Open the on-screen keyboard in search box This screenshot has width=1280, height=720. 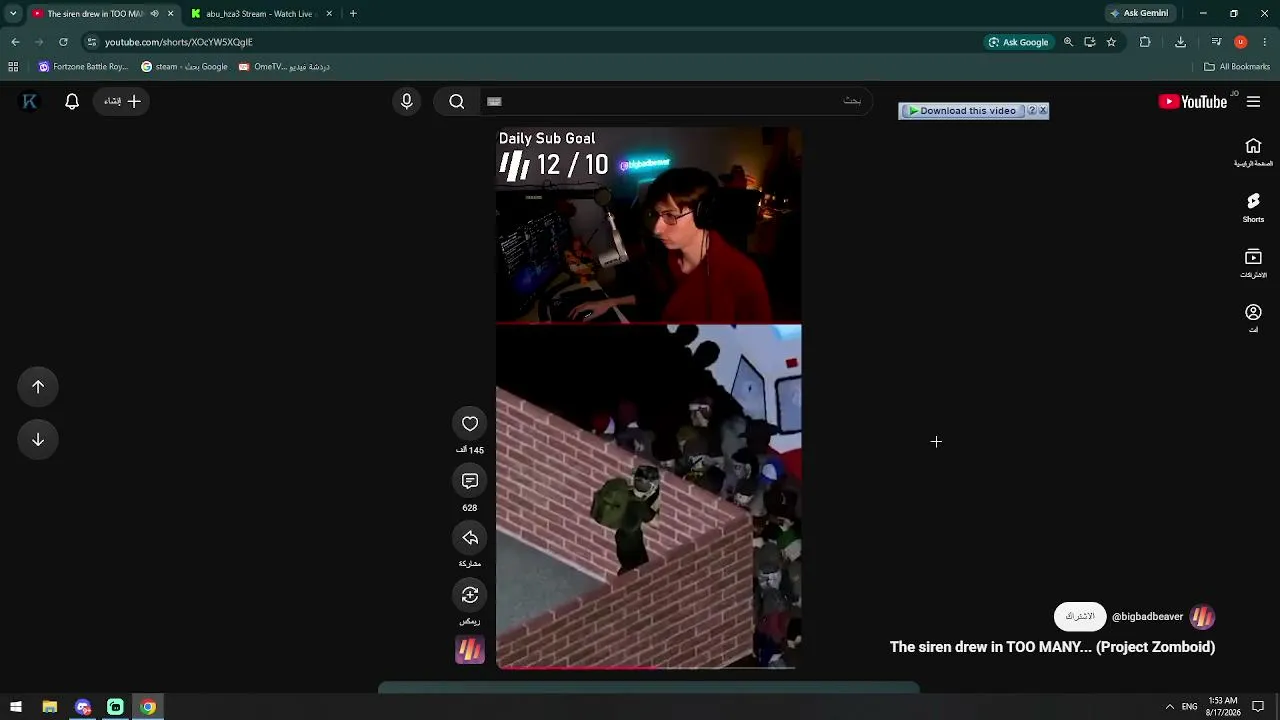coord(494,101)
